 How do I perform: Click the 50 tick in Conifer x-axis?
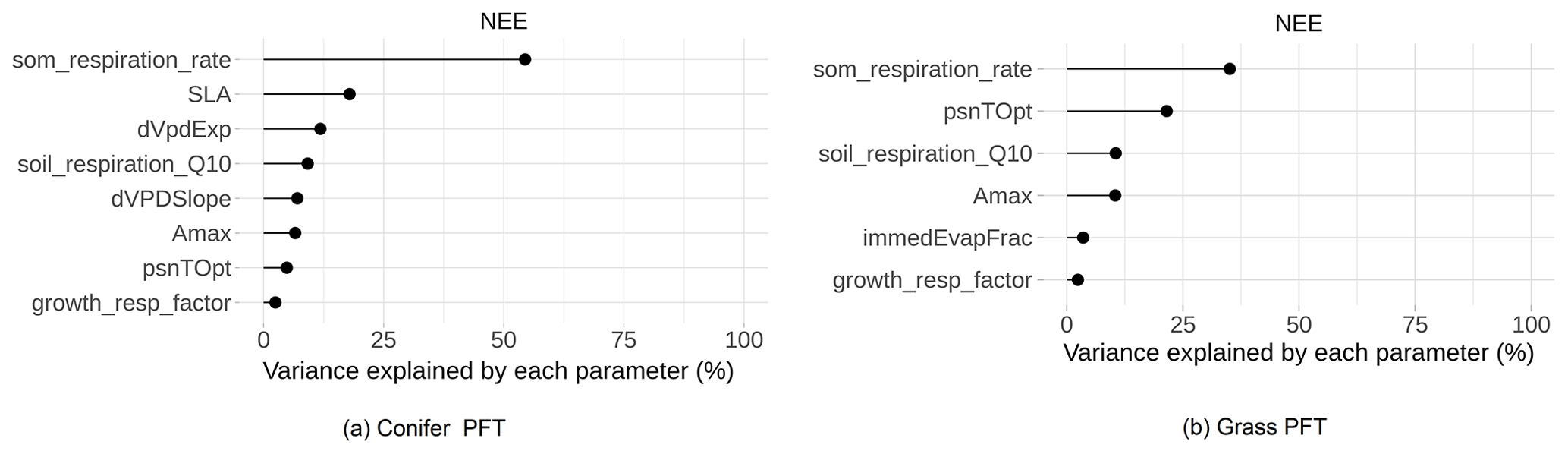(x=503, y=340)
